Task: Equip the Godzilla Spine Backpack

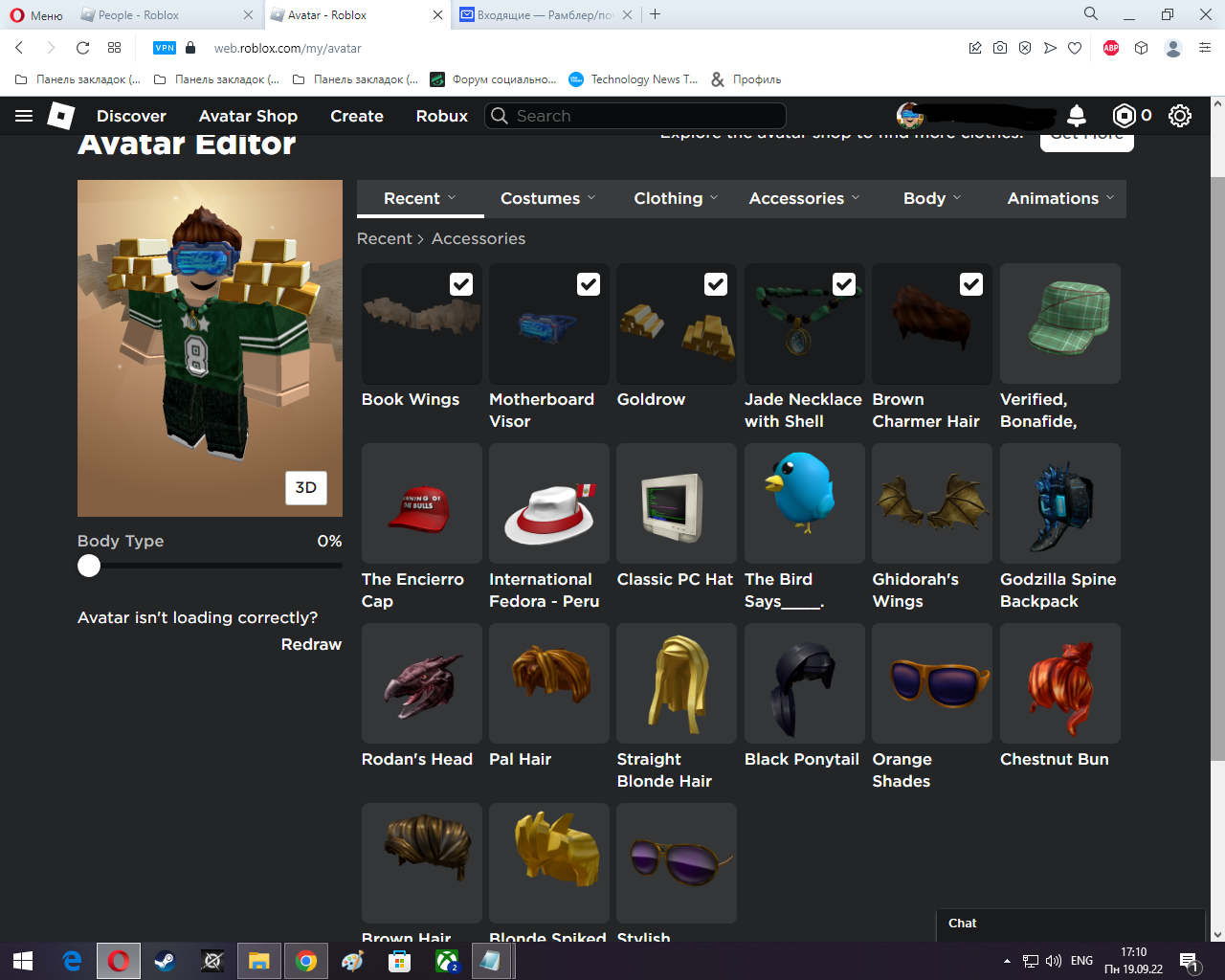Action: click(x=1060, y=503)
